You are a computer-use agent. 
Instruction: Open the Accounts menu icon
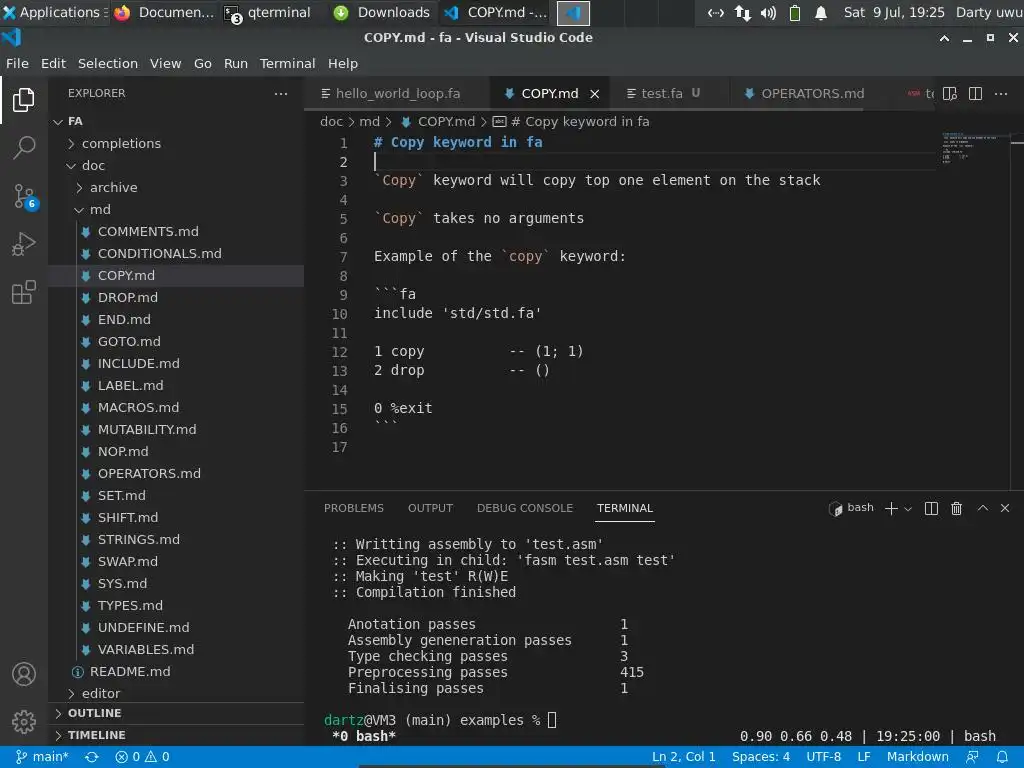click(24, 674)
